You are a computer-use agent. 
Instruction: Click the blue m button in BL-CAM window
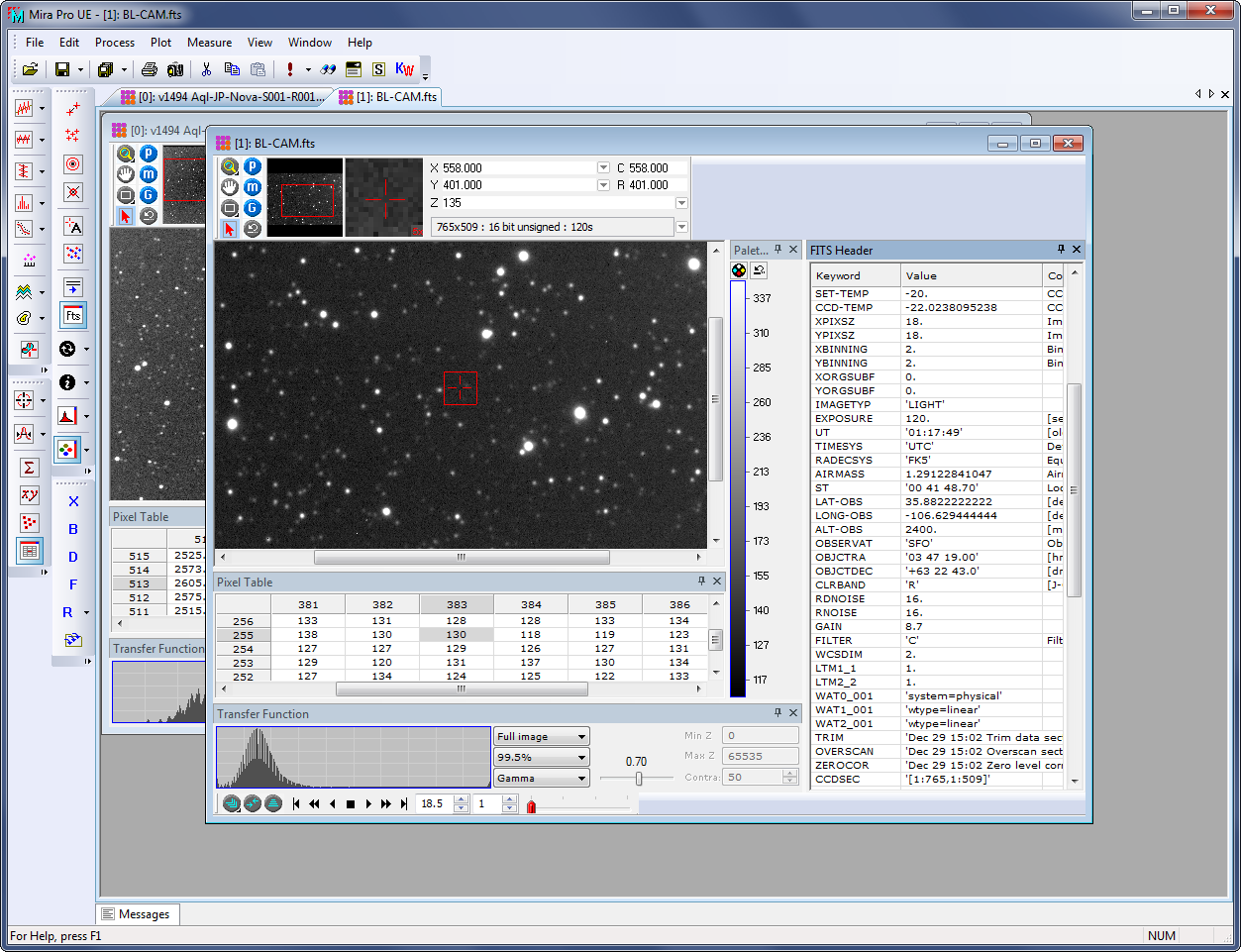click(x=253, y=187)
